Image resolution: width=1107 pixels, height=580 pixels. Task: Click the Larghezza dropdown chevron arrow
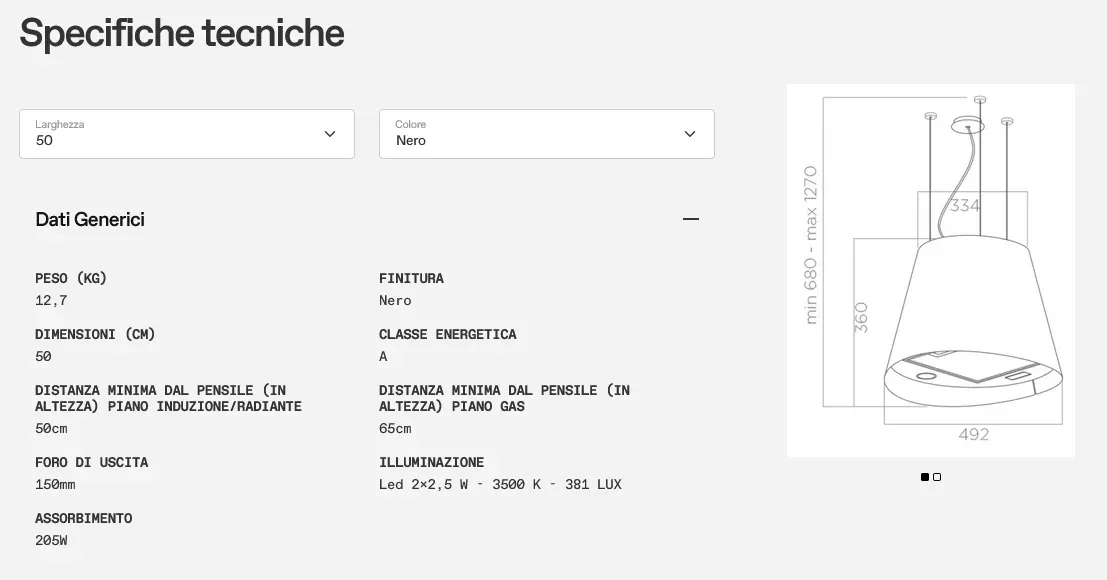[x=330, y=134]
